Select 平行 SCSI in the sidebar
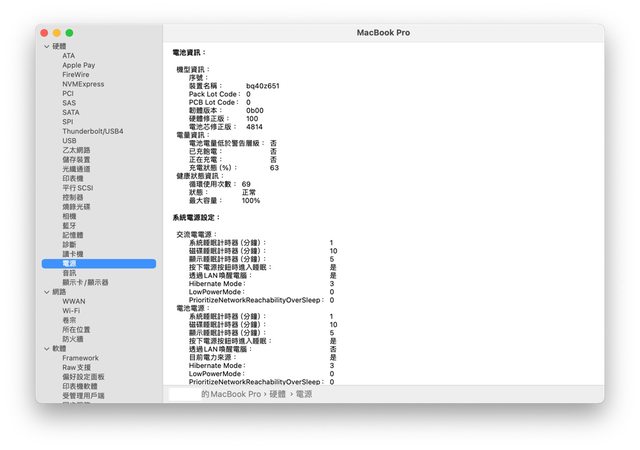The height and width of the screenshot is (450, 640). point(78,188)
